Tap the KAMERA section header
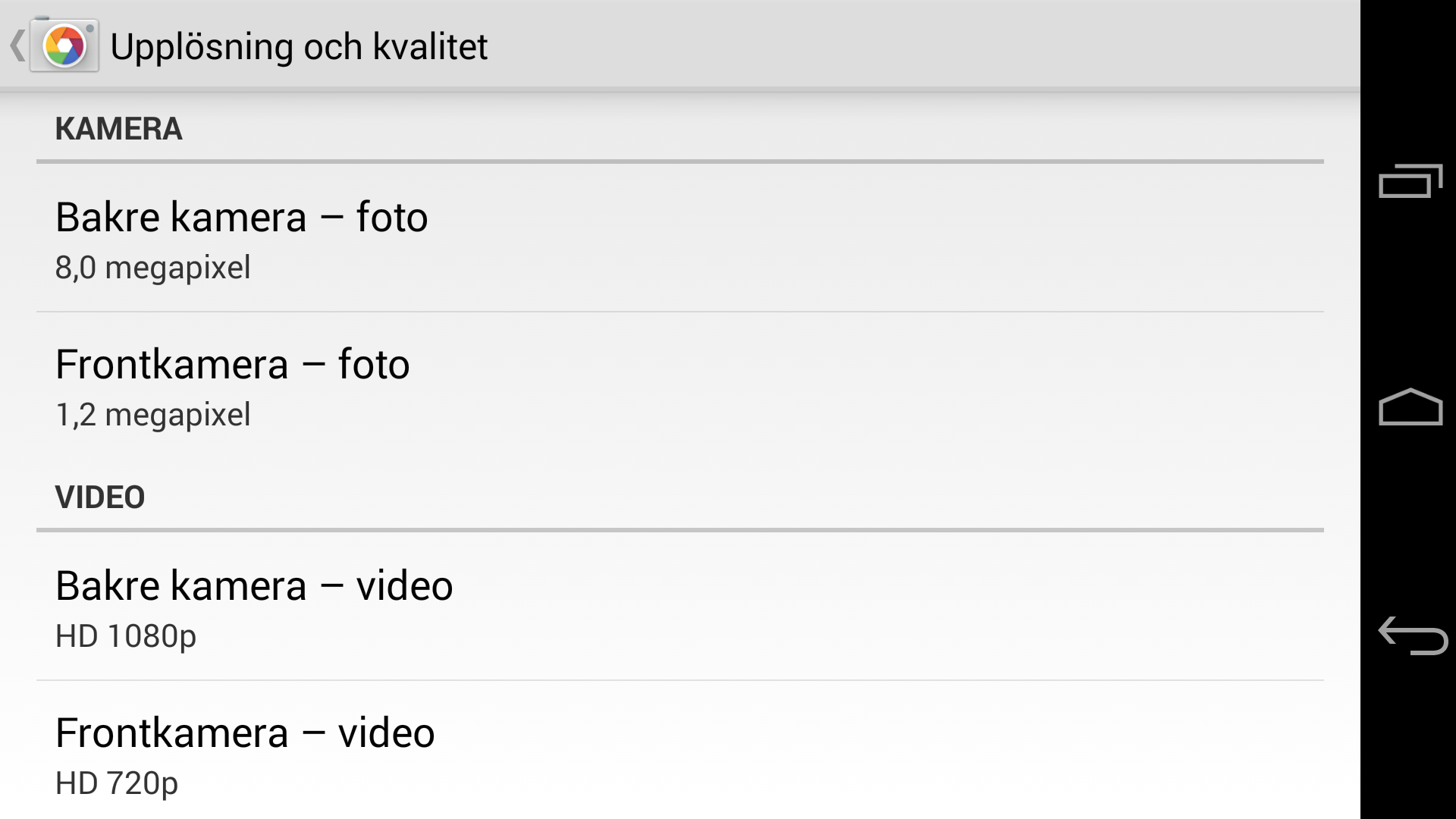The image size is (1456, 819). (x=118, y=129)
